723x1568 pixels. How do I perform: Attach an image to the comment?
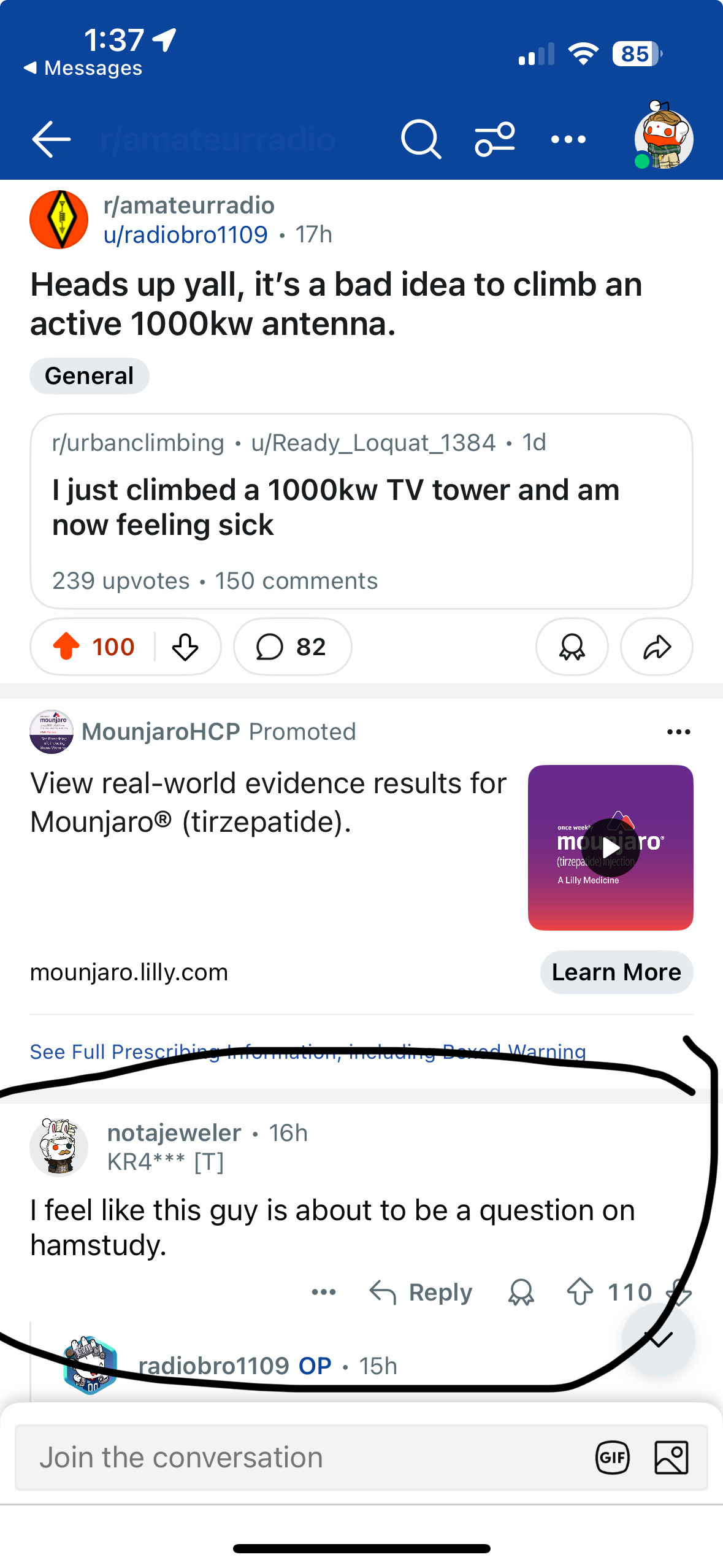coord(671,1458)
